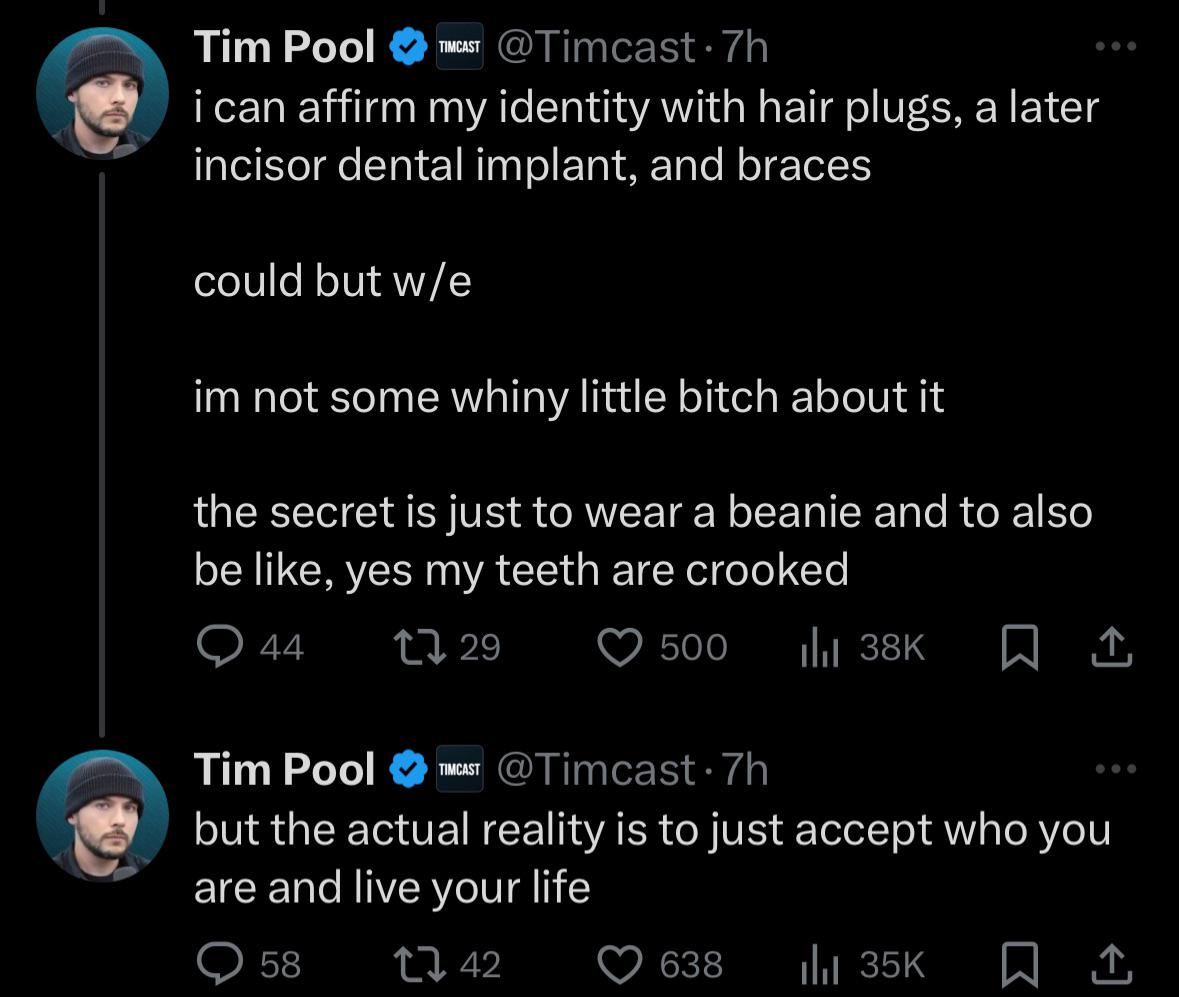Open the share icon on the first tweet
1179x997 pixels.
click(1110, 647)
